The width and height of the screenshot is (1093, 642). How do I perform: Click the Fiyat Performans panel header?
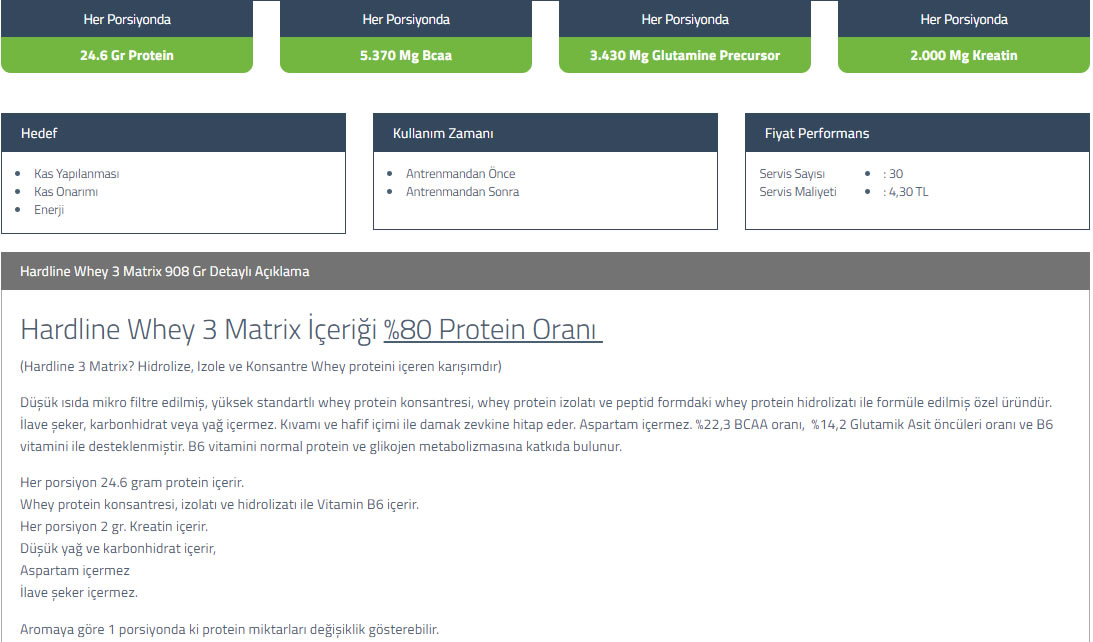(x=917, y=133)
